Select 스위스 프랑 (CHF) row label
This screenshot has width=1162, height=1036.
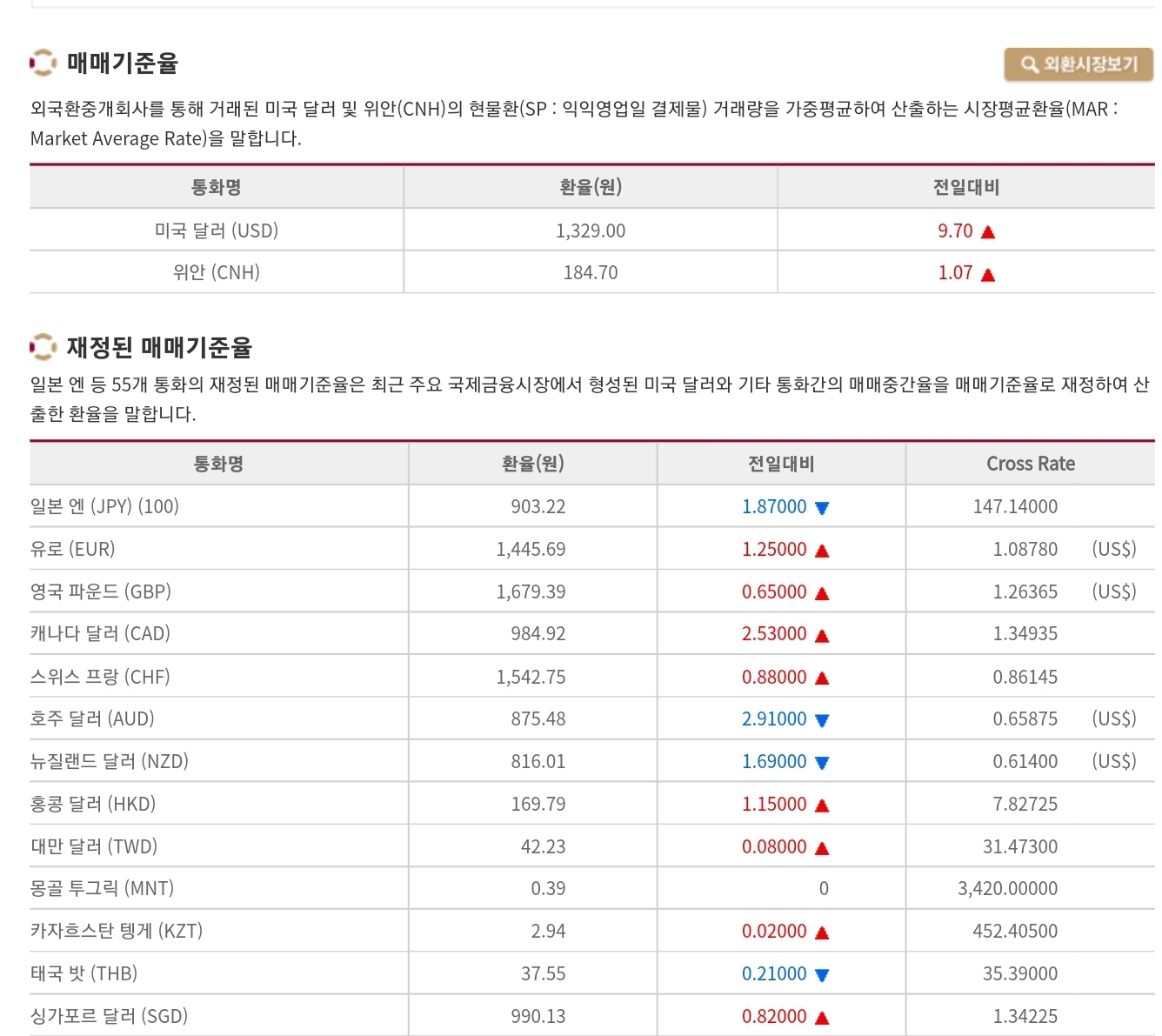tap(100, 677)
